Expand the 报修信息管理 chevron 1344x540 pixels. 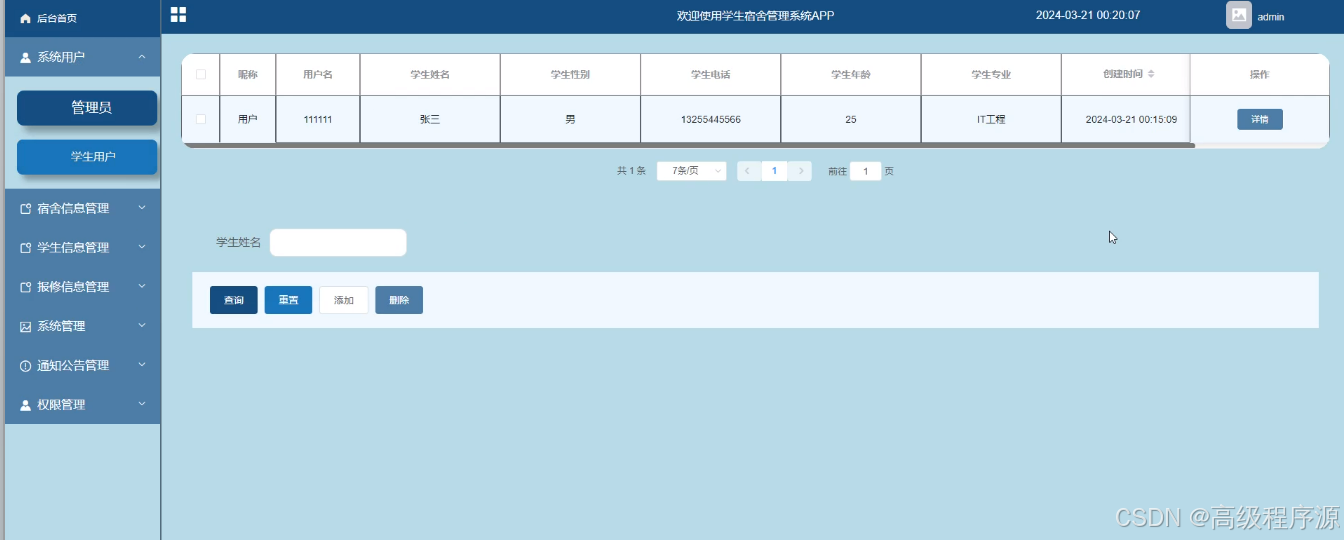(142, 286)
